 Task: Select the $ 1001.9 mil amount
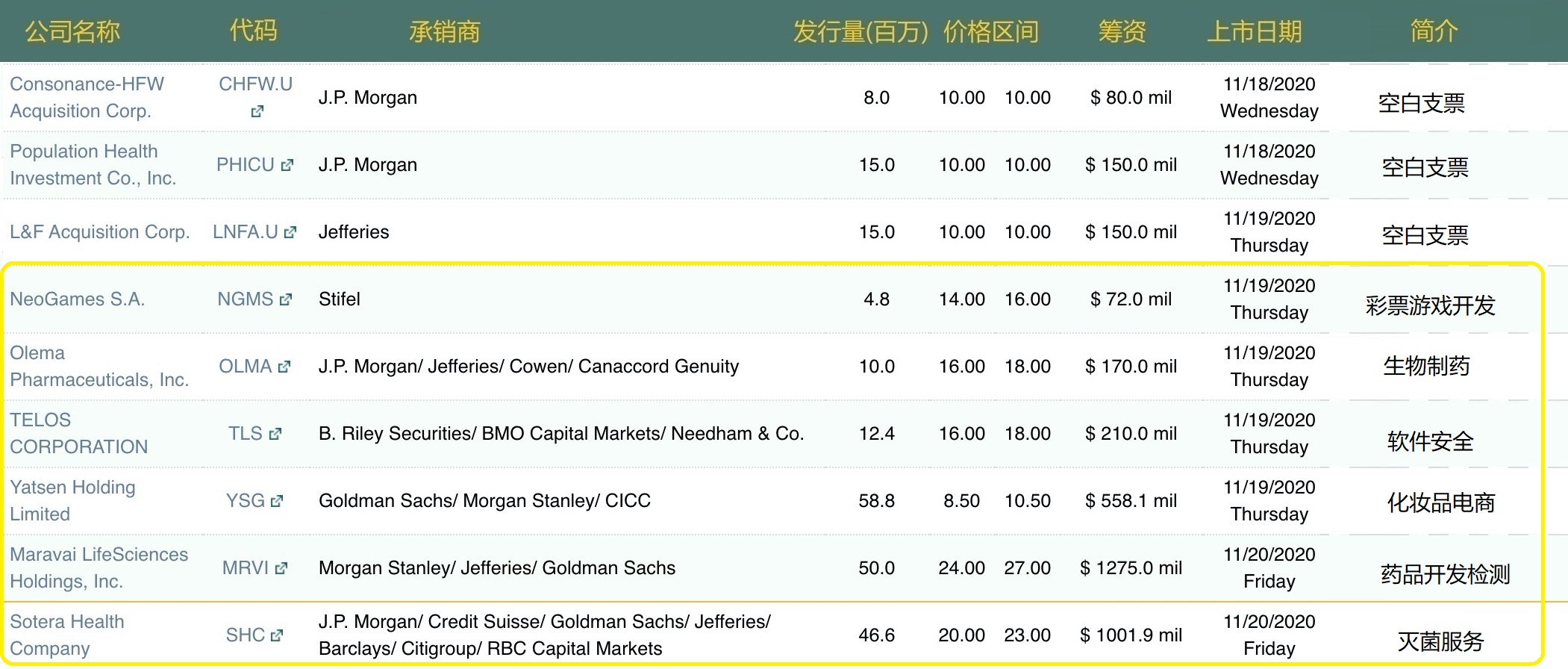pyautogui.click(x=1131, y=635)
